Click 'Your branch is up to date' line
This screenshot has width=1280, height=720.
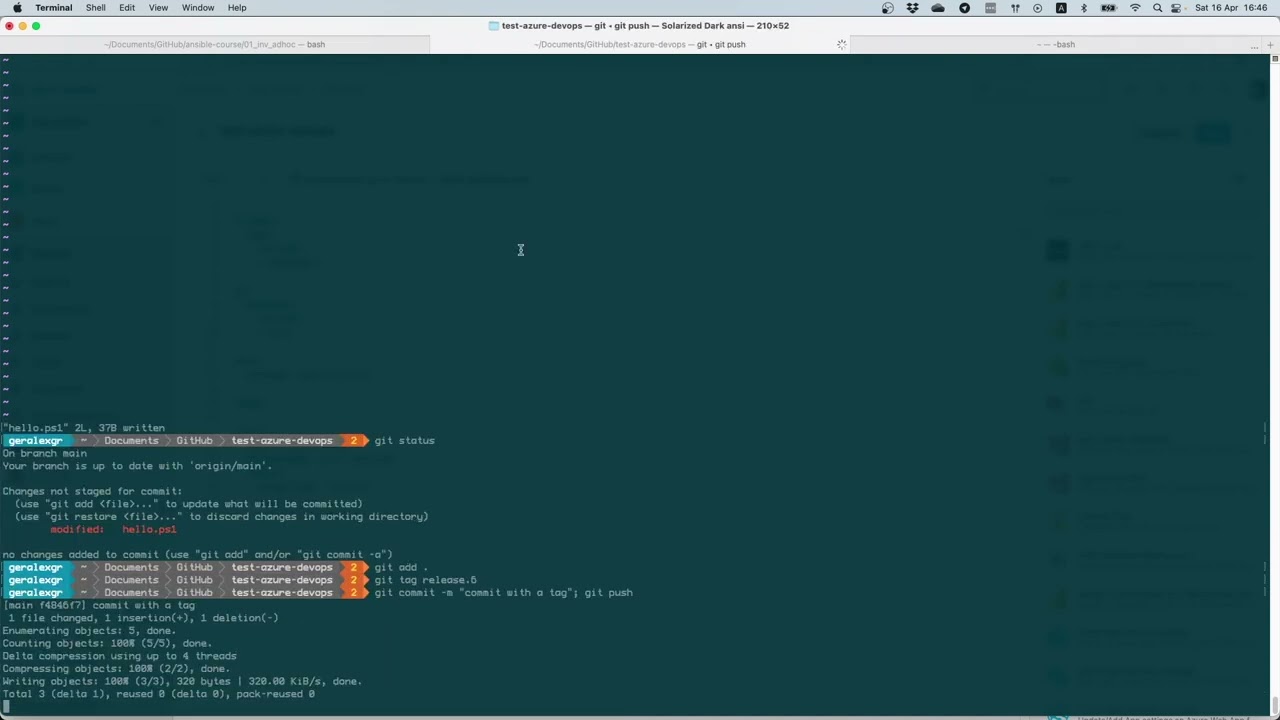[137, 466]
